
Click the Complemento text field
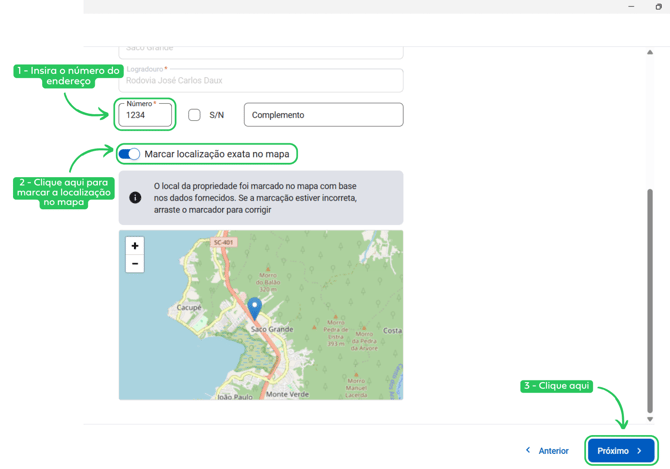pyautogui.click(x=323, y=114)
